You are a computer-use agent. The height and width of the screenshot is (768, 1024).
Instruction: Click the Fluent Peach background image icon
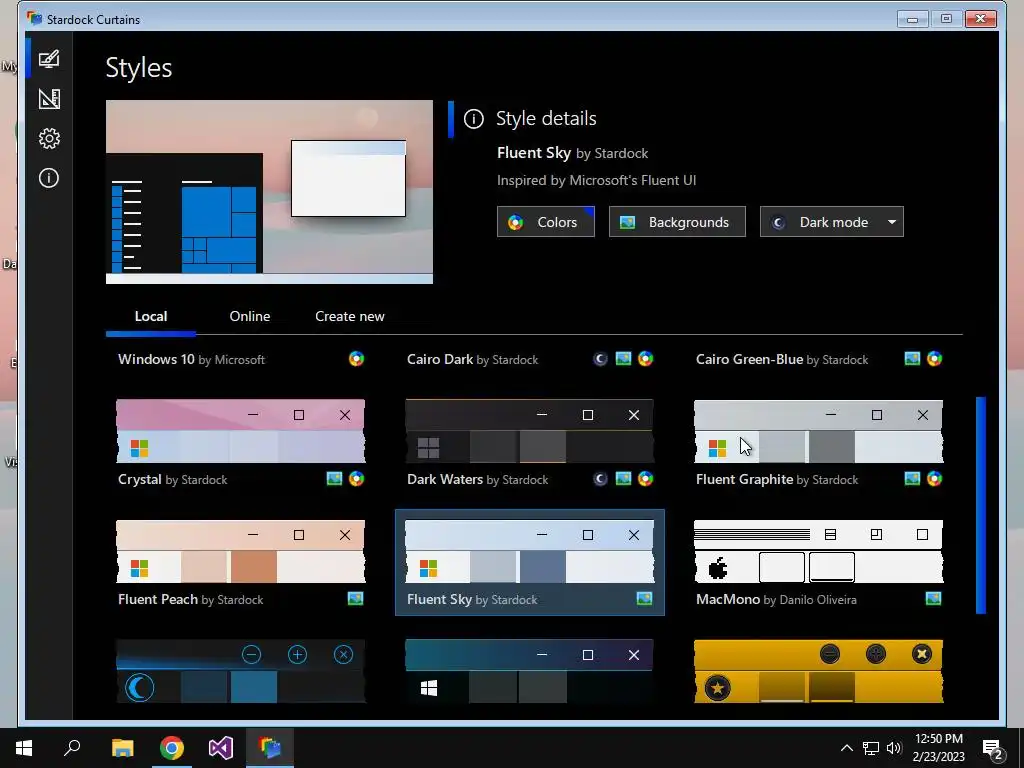coord(355,598)
